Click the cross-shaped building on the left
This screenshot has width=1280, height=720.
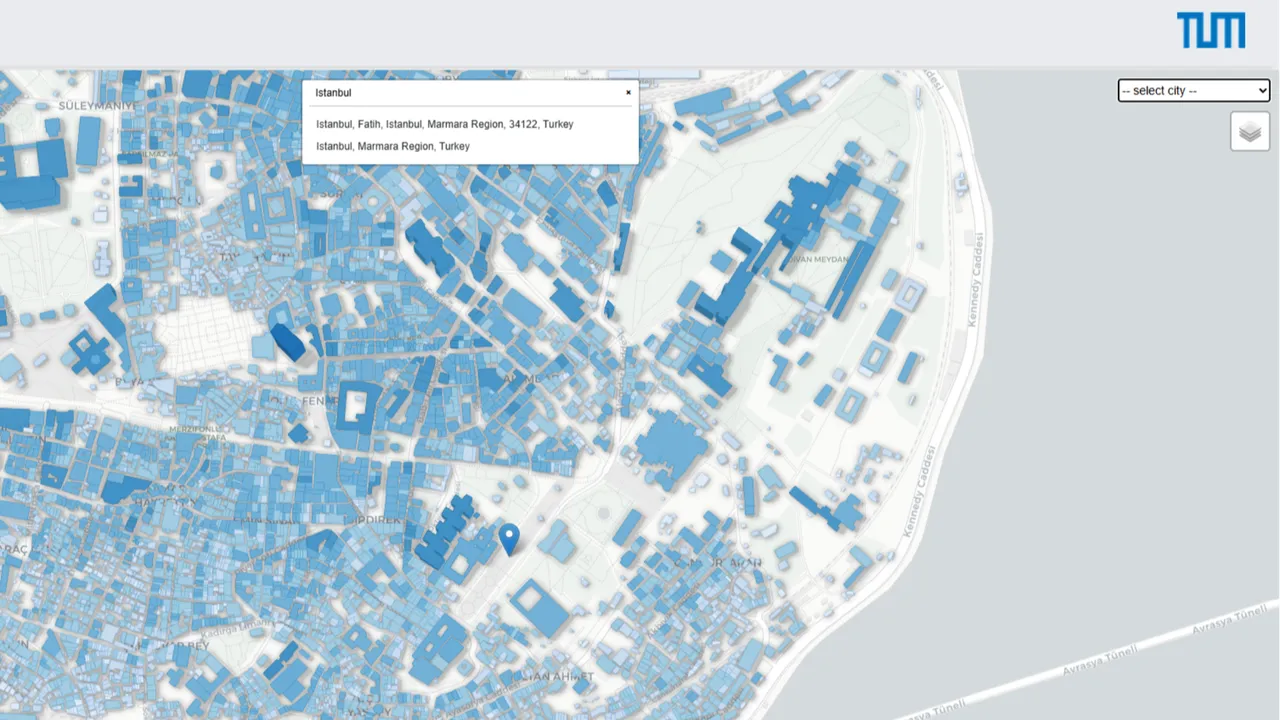[x=90, y=352]
